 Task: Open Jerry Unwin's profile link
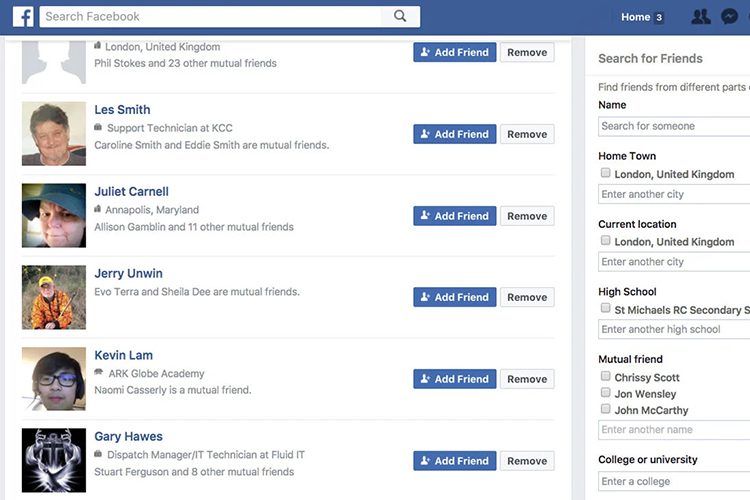pos(128,273)
